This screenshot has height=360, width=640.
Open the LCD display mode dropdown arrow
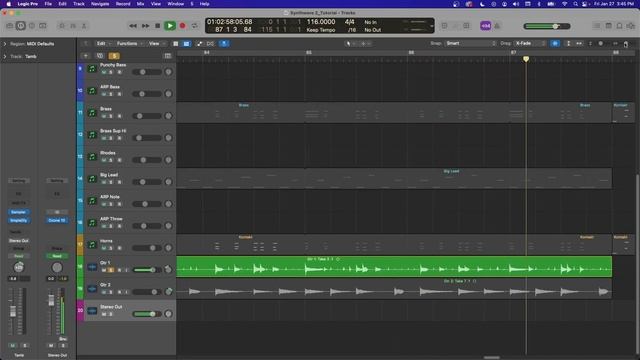click(431, 26)
